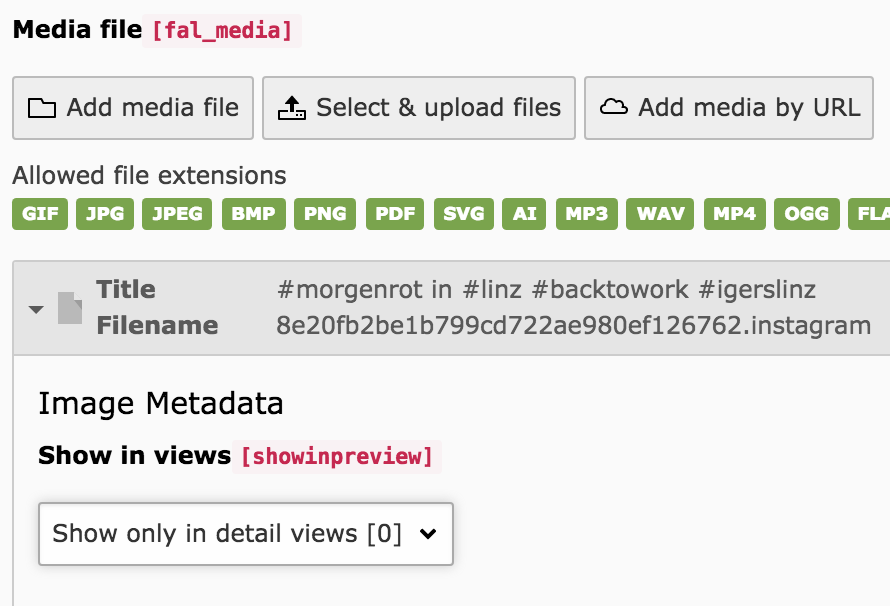Open the Show in views dropdown
Image resolution: width=890 pixels, height=606 pixels.
click(246, 534)
